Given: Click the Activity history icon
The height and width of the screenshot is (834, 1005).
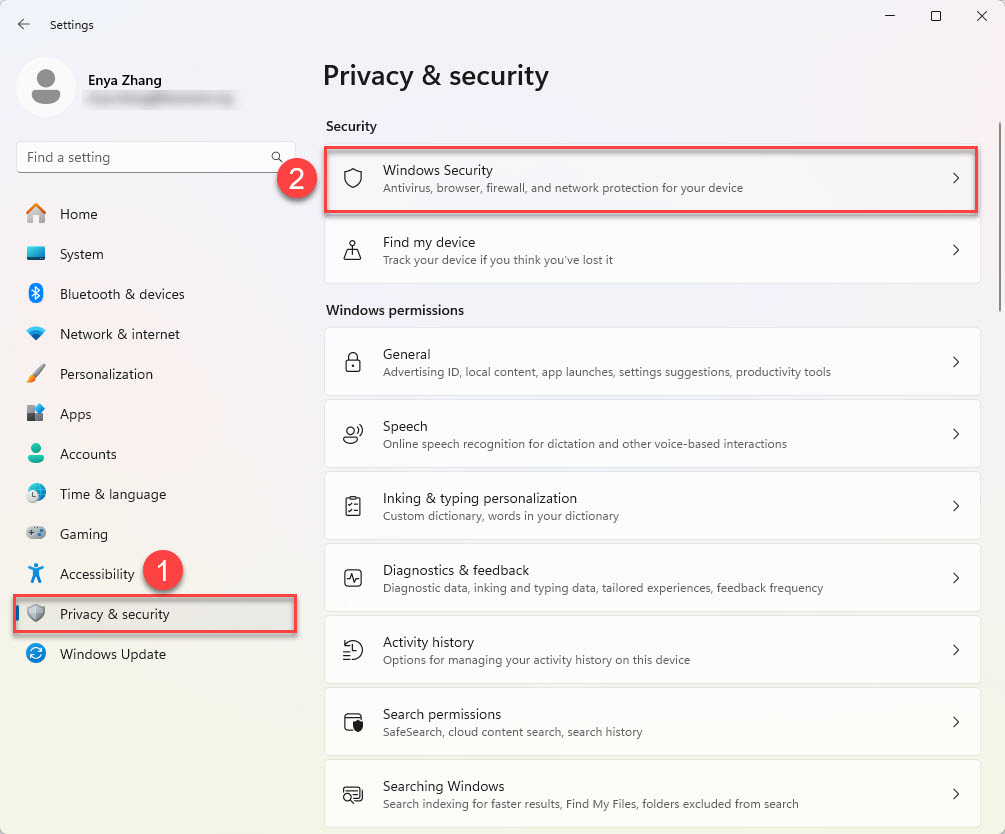Looking at the screenshot, I should (352, 650).
